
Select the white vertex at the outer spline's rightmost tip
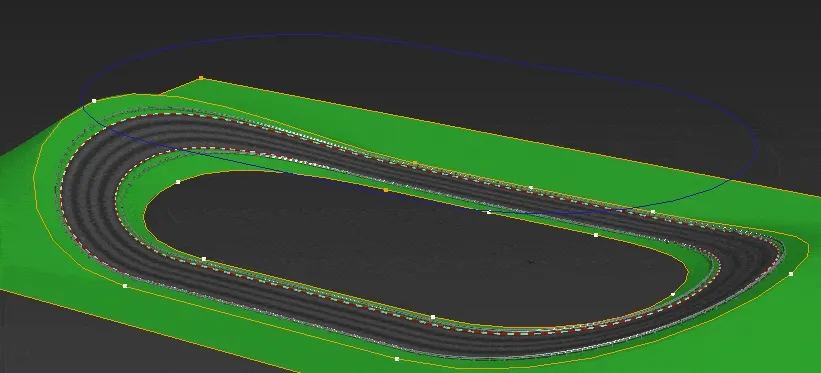point(791,274)
